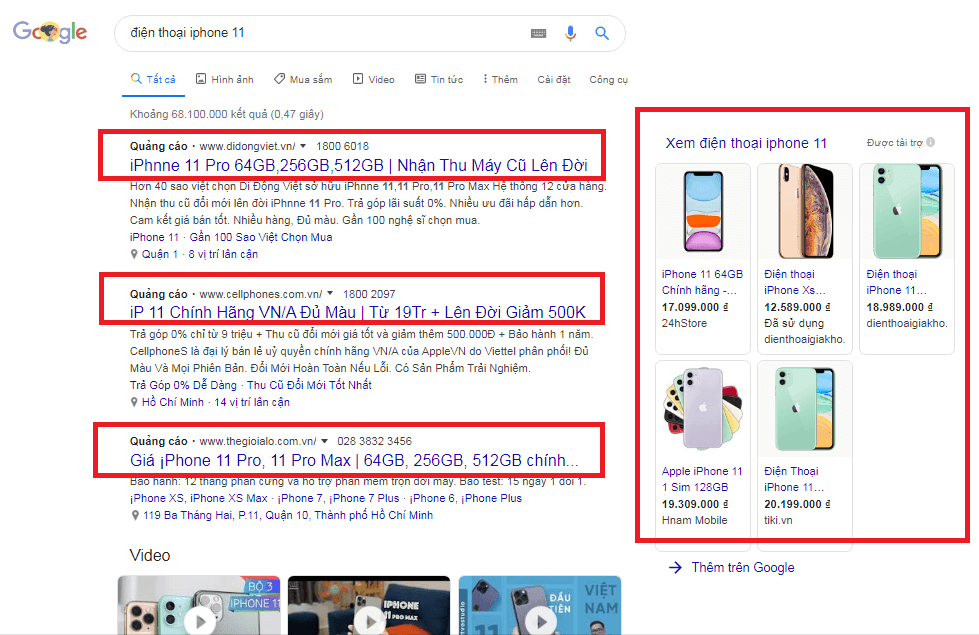Click 14 vị trí lân cận link
Viewport: 979px width, 635px height.
[252, 402]
